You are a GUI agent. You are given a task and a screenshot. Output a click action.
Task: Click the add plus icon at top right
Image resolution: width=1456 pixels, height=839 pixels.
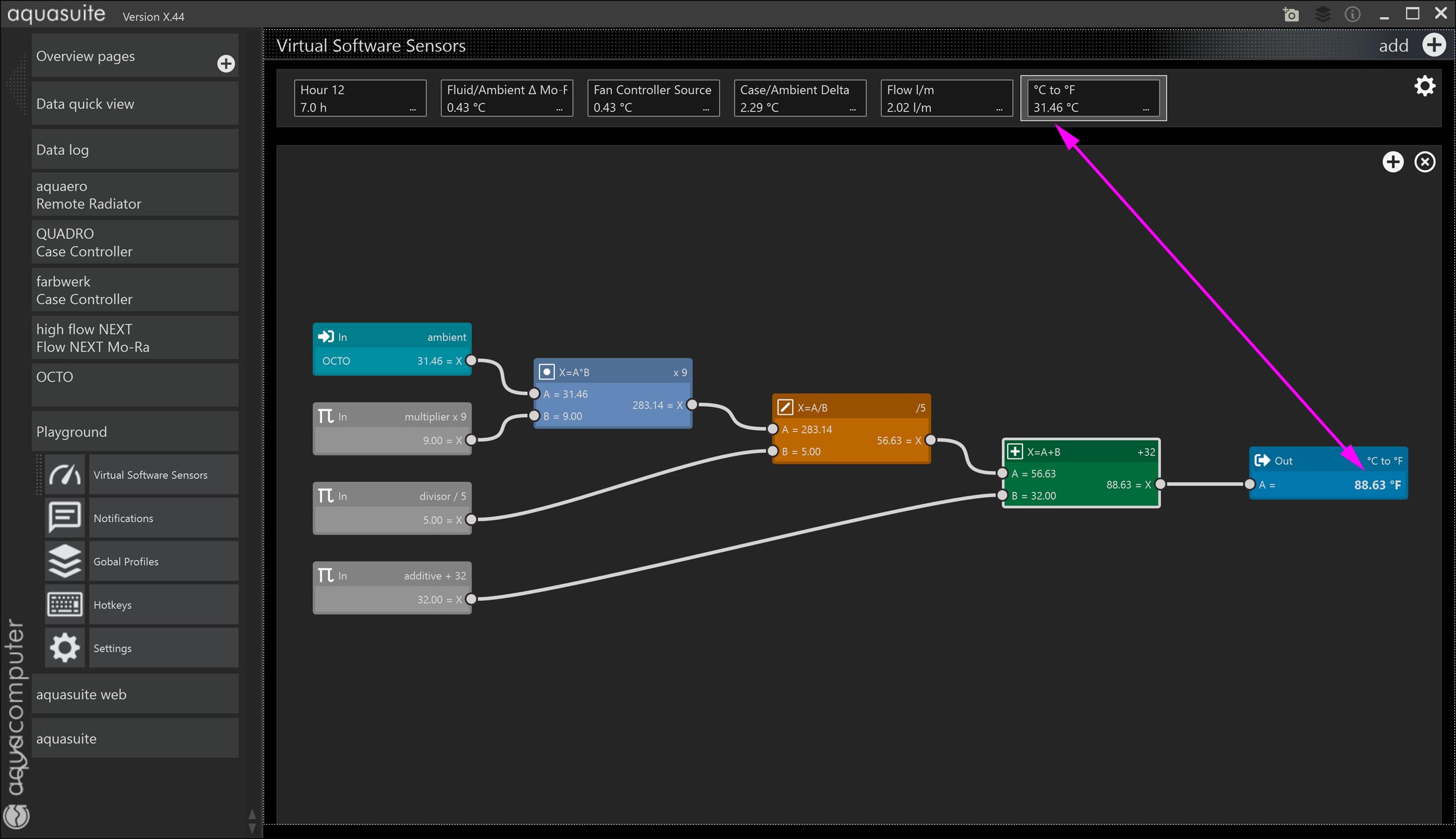pyautogui.click(x=1434, y=45)
